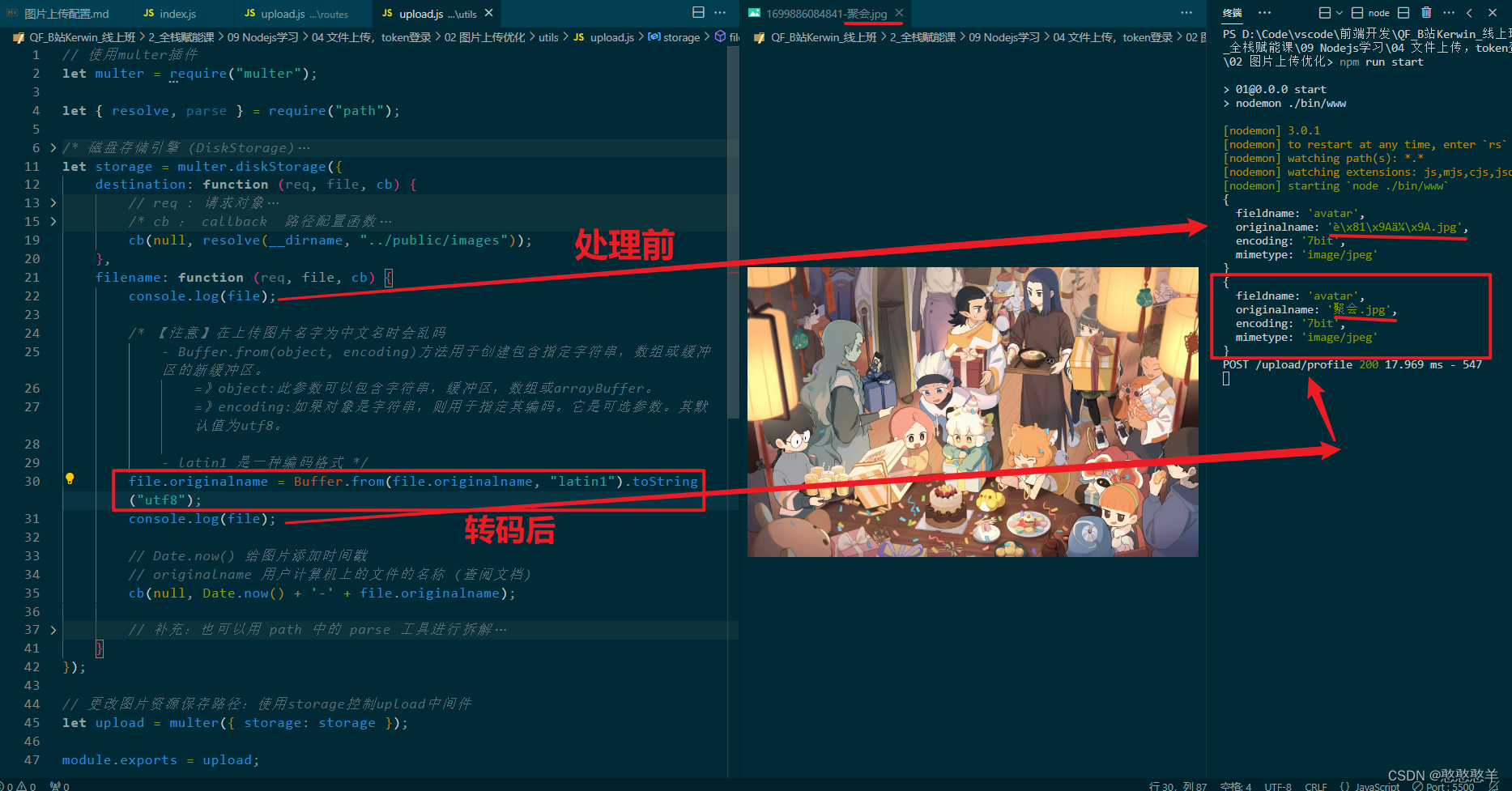Click 'module.exports = upload;' on line 47

tap(160, 759)
